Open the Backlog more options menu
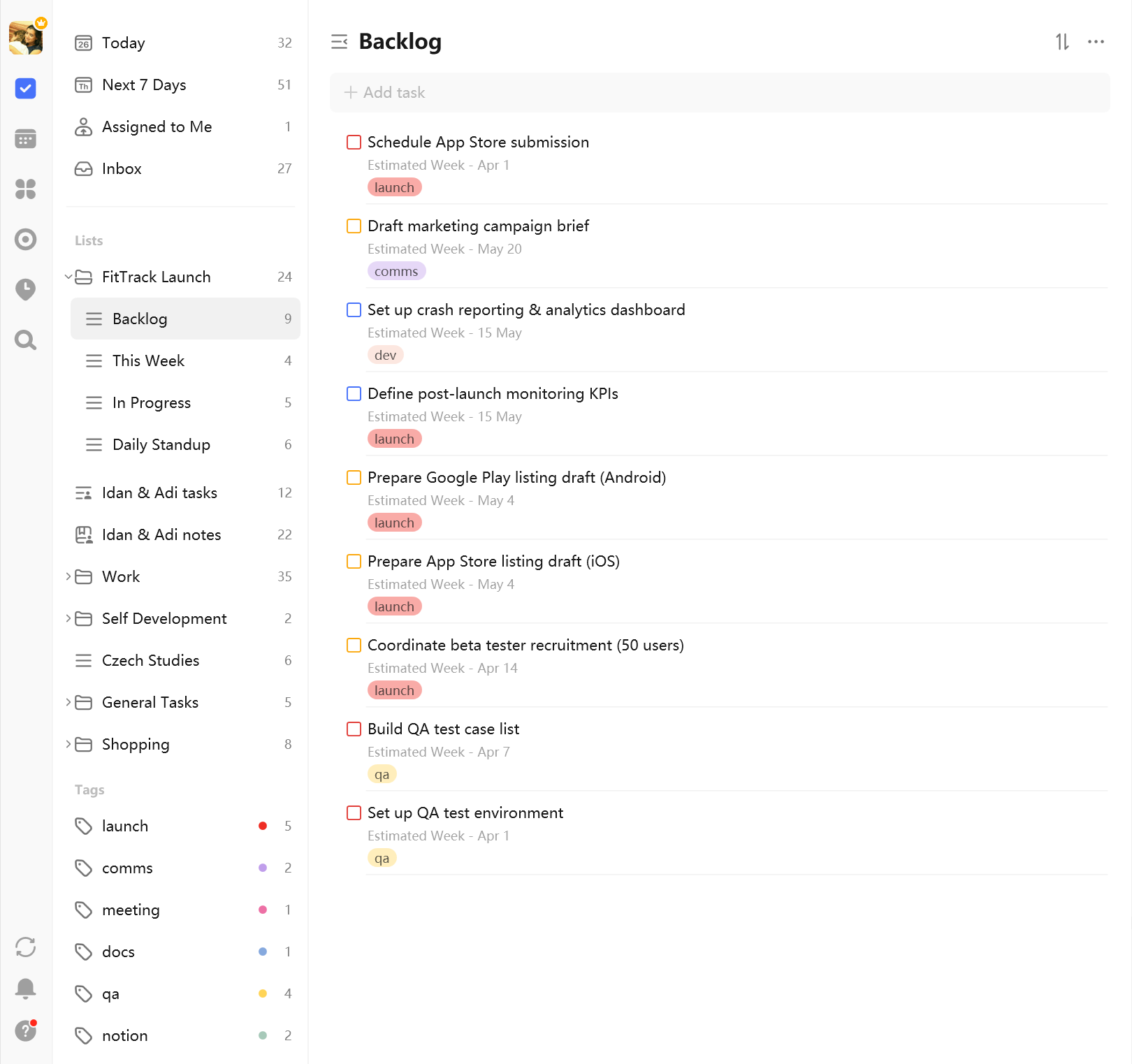Screen dimensions: 1132x1064 [1096, 42]
